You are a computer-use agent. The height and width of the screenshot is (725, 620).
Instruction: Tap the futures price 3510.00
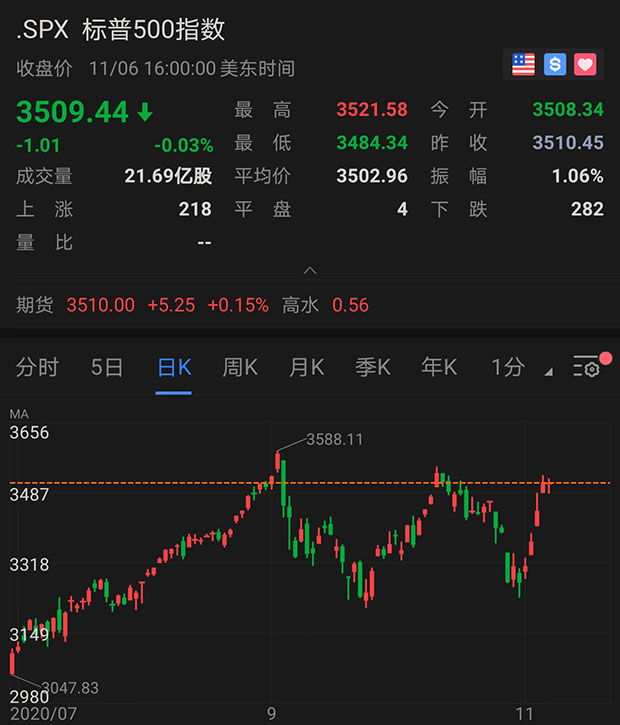pos(101,305)
